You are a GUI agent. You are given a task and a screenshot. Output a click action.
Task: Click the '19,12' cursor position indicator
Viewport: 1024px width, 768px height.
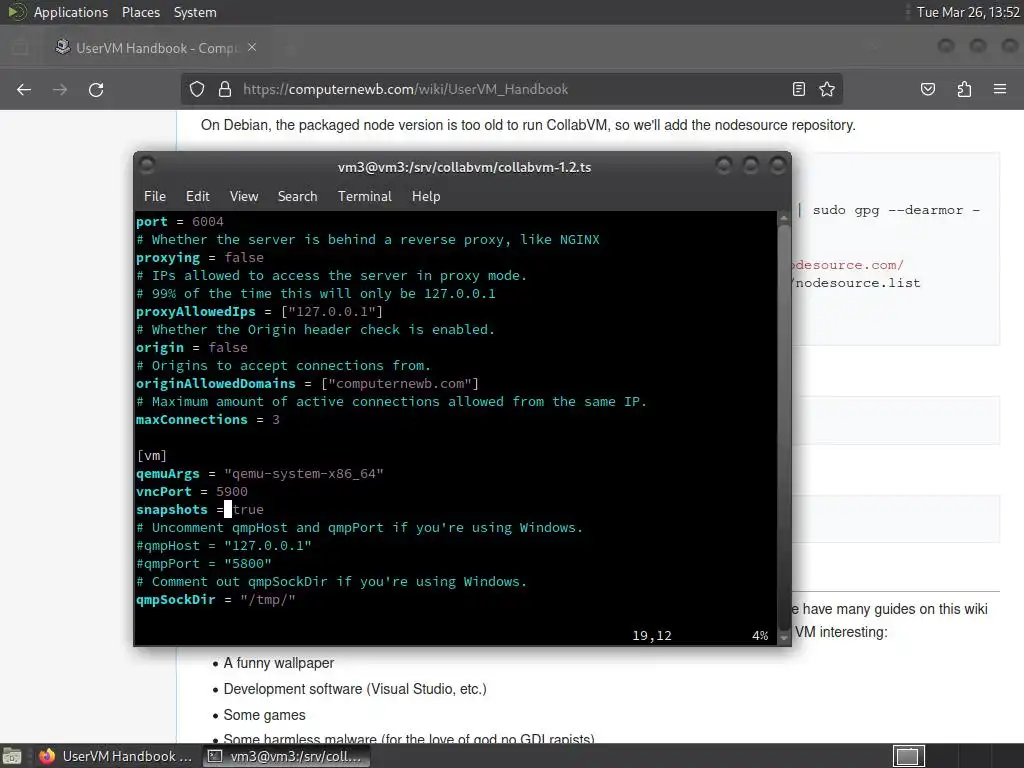(x=652, y=635)
